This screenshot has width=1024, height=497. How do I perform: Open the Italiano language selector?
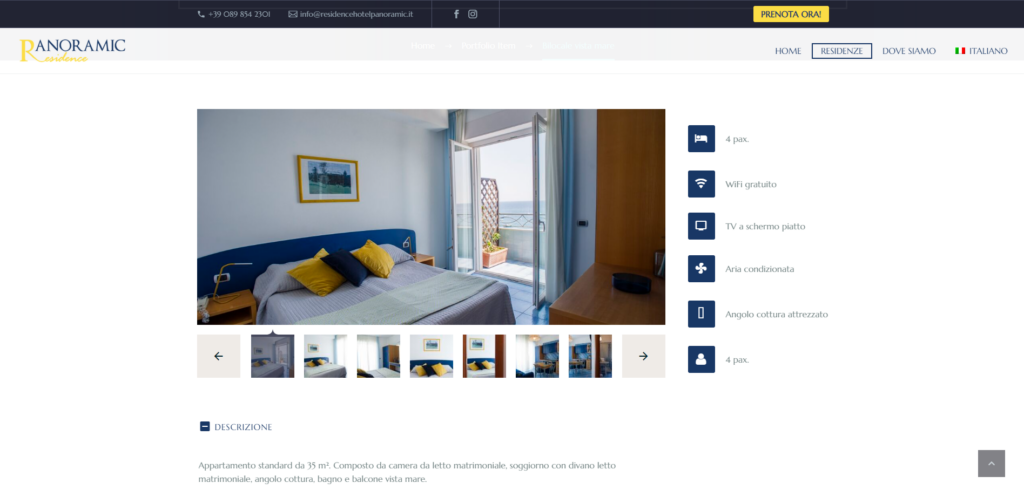click(981, 51)
